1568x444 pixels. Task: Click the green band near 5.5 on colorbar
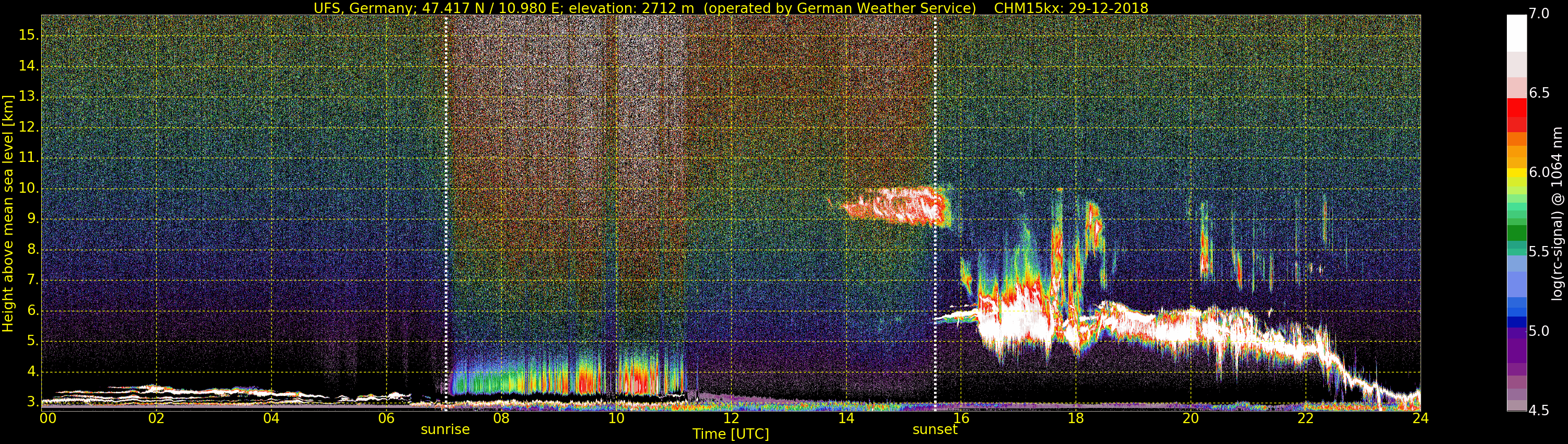point(1516,233)
